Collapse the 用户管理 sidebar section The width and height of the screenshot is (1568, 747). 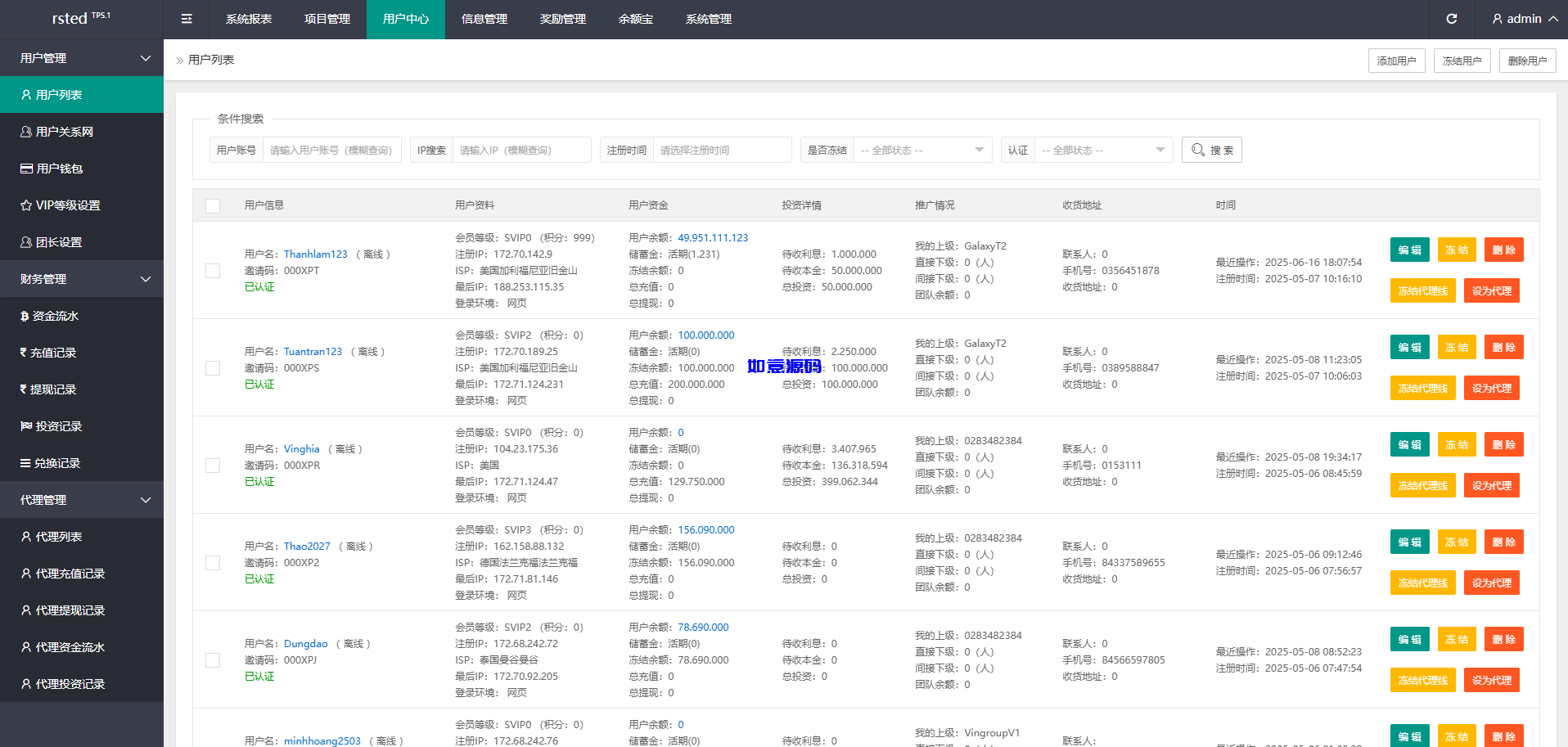82,58
